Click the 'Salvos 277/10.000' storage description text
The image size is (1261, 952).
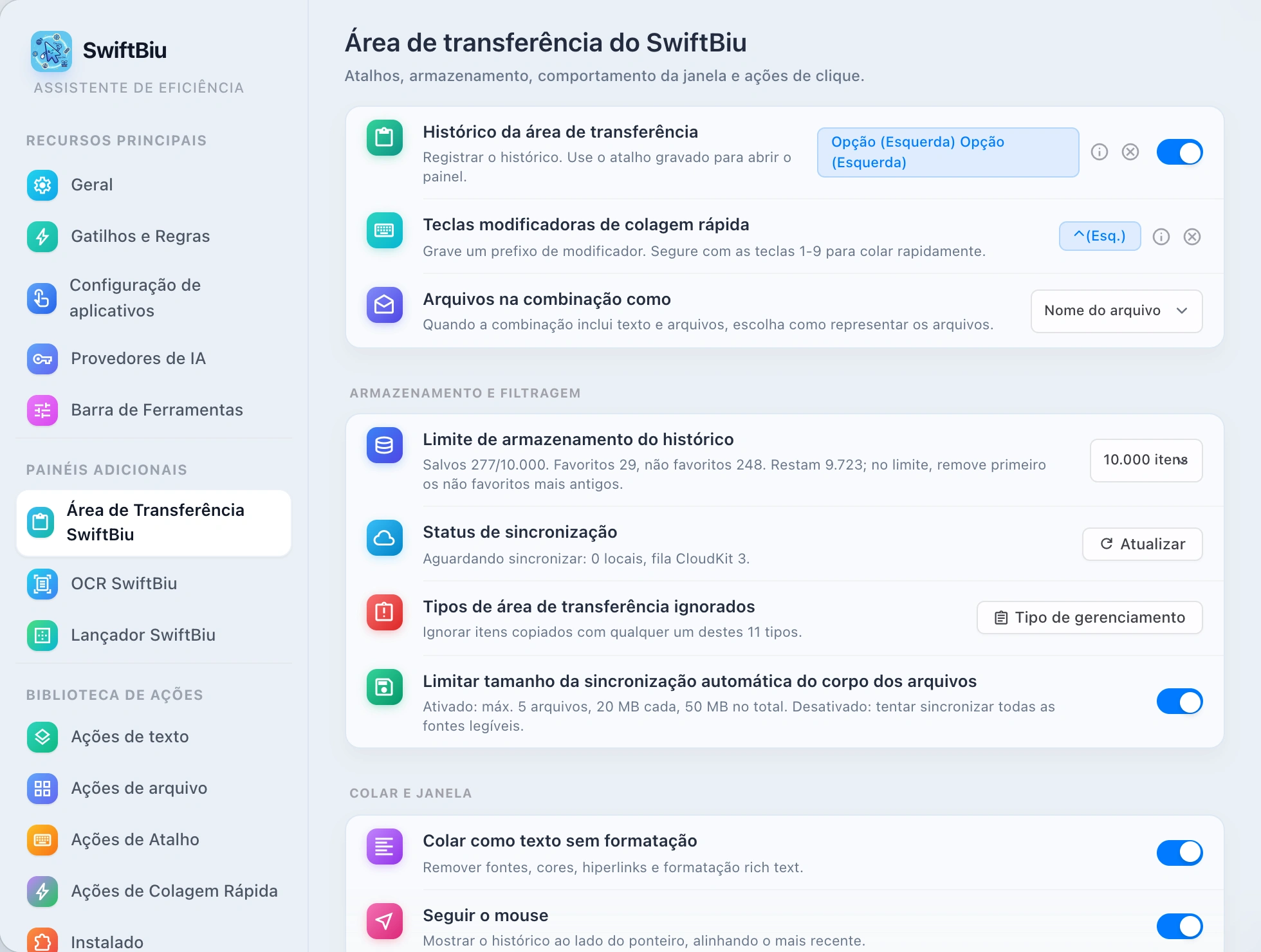pos(734,475)
